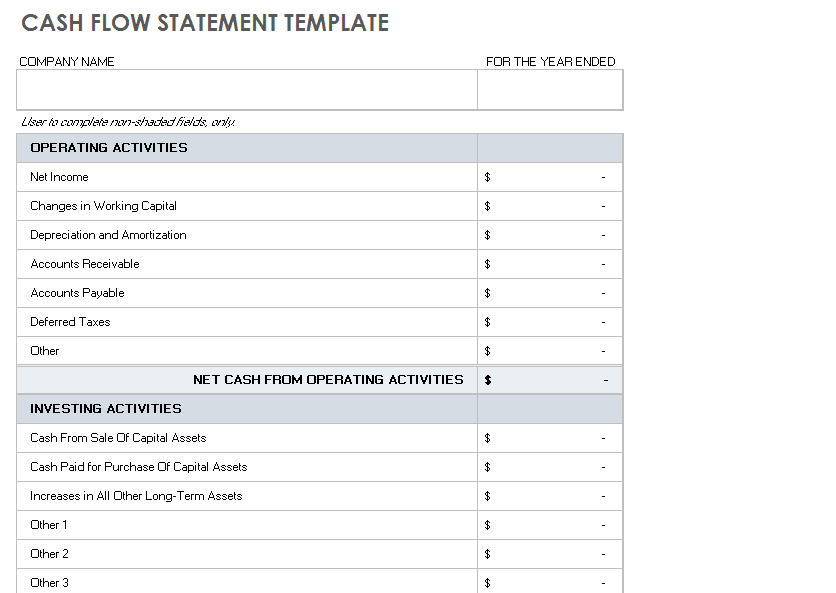
Task: Click the Cash Flow Statement Template title
Action: 205,23
